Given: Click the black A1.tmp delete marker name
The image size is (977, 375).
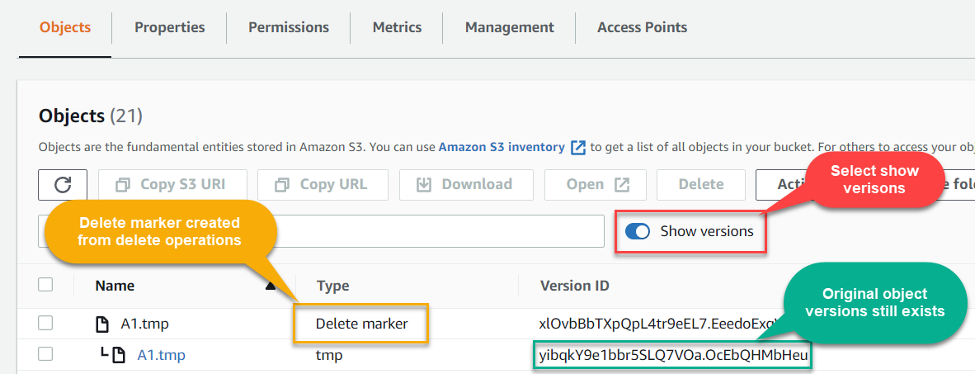Looking at the screenshot, I should point(145,324).
